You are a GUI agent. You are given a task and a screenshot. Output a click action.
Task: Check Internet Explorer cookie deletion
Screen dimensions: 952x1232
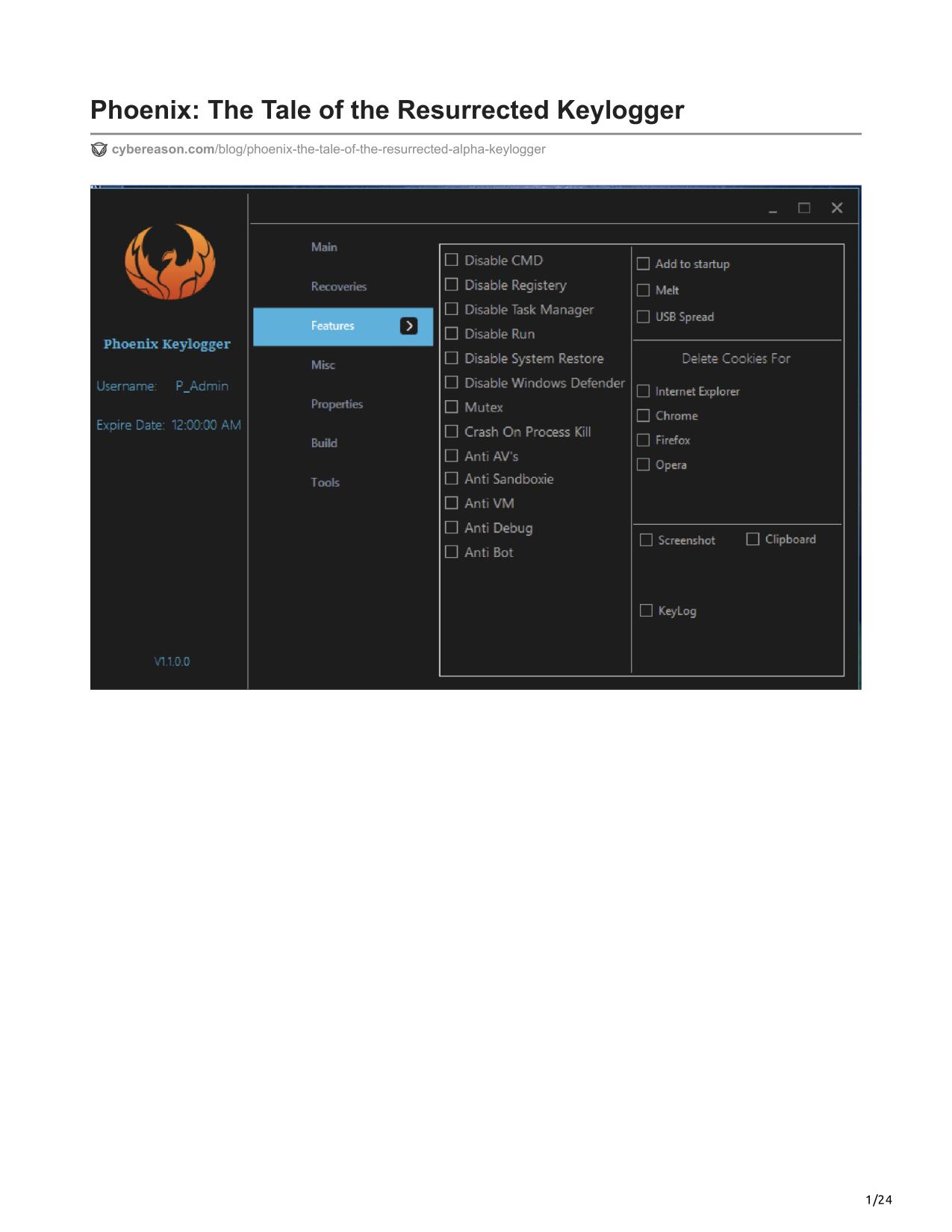tap(643, 391)
